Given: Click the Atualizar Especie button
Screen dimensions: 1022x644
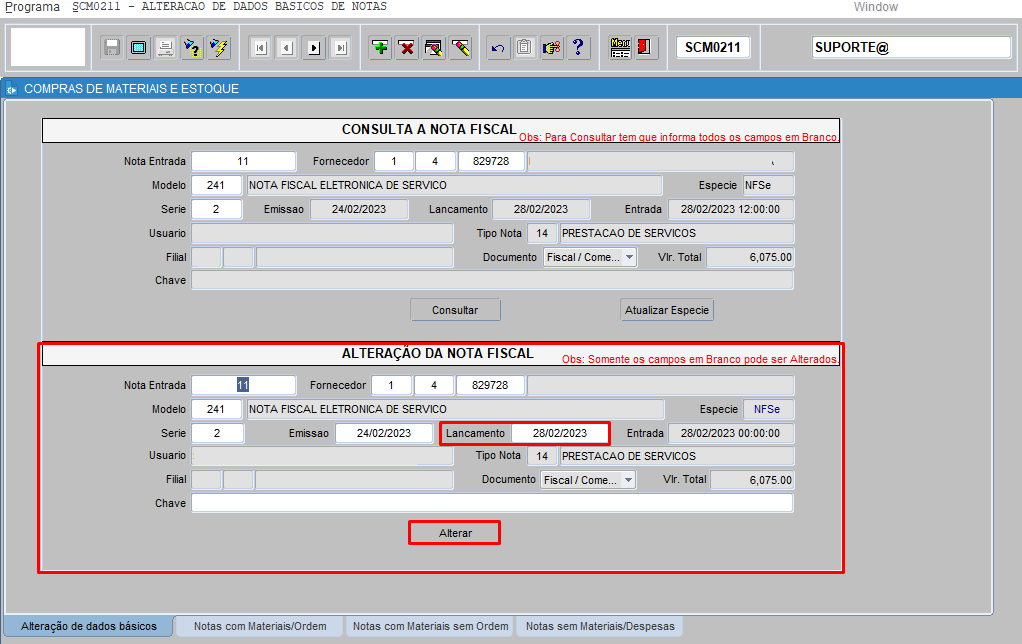Looking at the screenshot, I should pyautogui.click(x=667, y=310).
